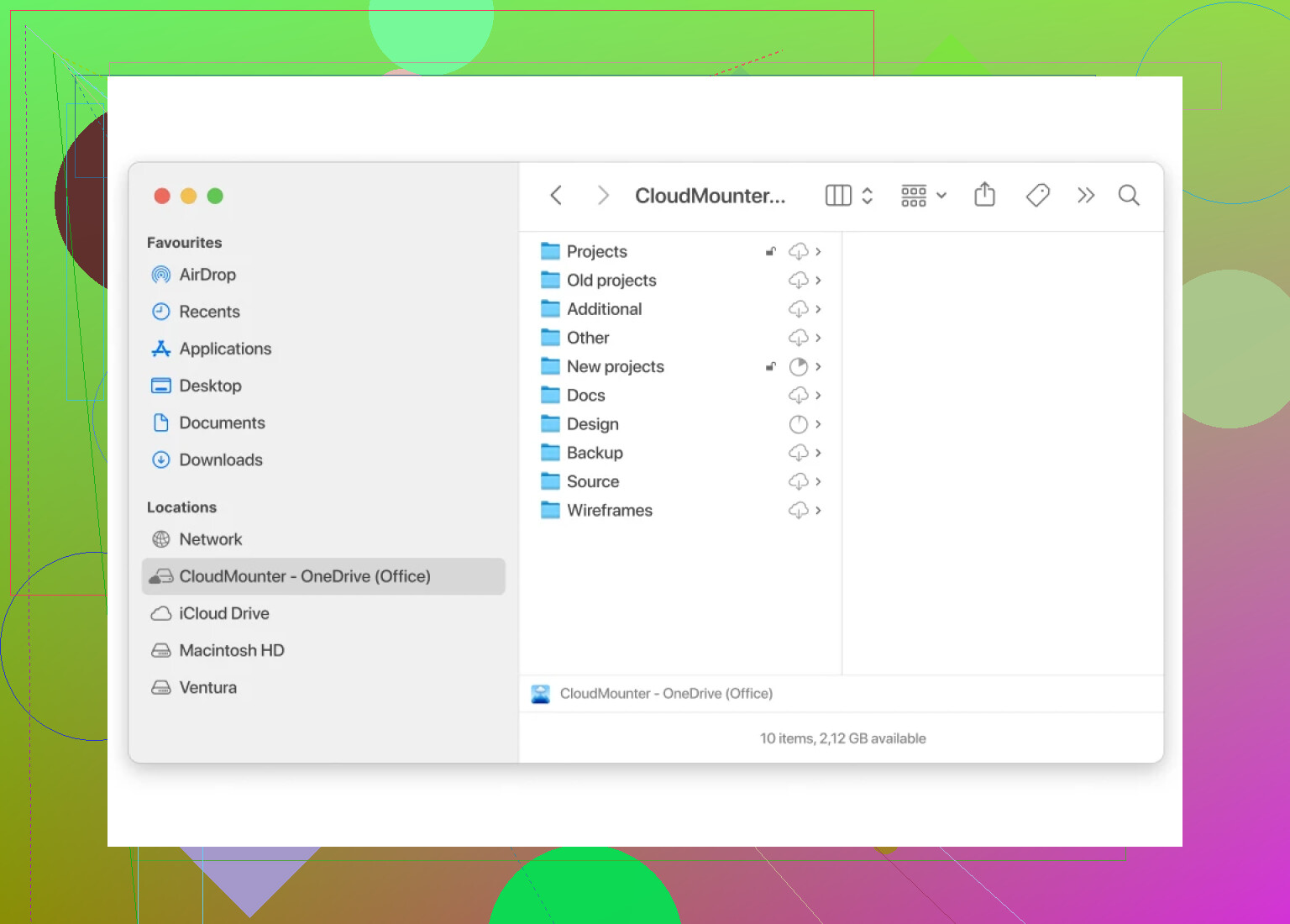This screenshot has width=1290, height=924.
Task: Select the Additional folder
Action: pos(680,309)
